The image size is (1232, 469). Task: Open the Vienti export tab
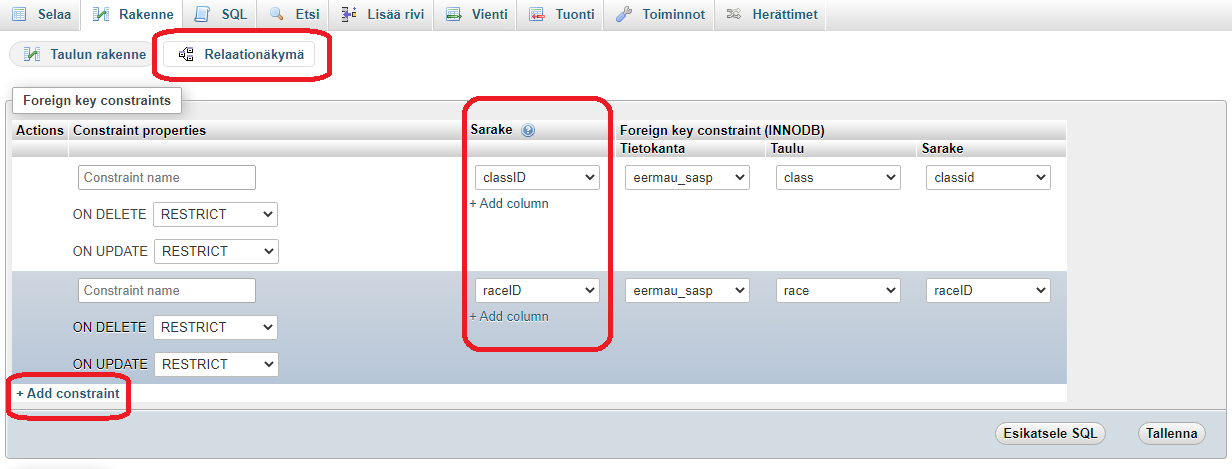pyautogui.click(x=476, y=14)
